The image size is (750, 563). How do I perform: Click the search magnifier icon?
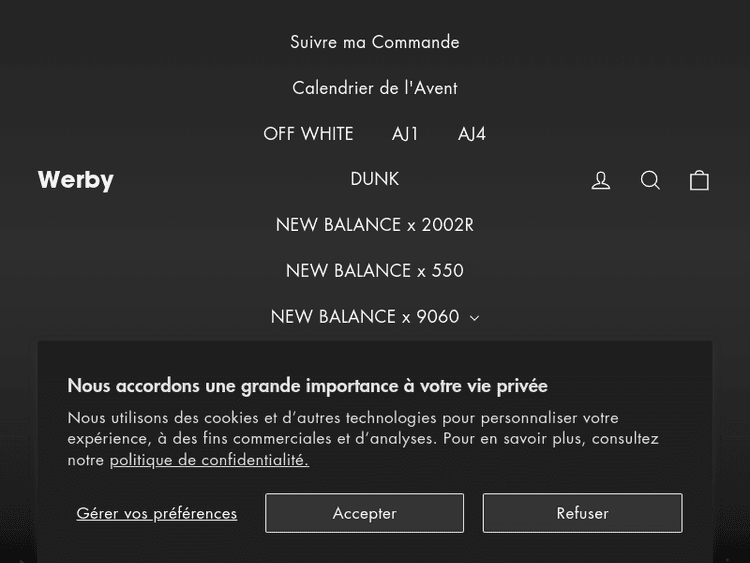click(650, 180)
